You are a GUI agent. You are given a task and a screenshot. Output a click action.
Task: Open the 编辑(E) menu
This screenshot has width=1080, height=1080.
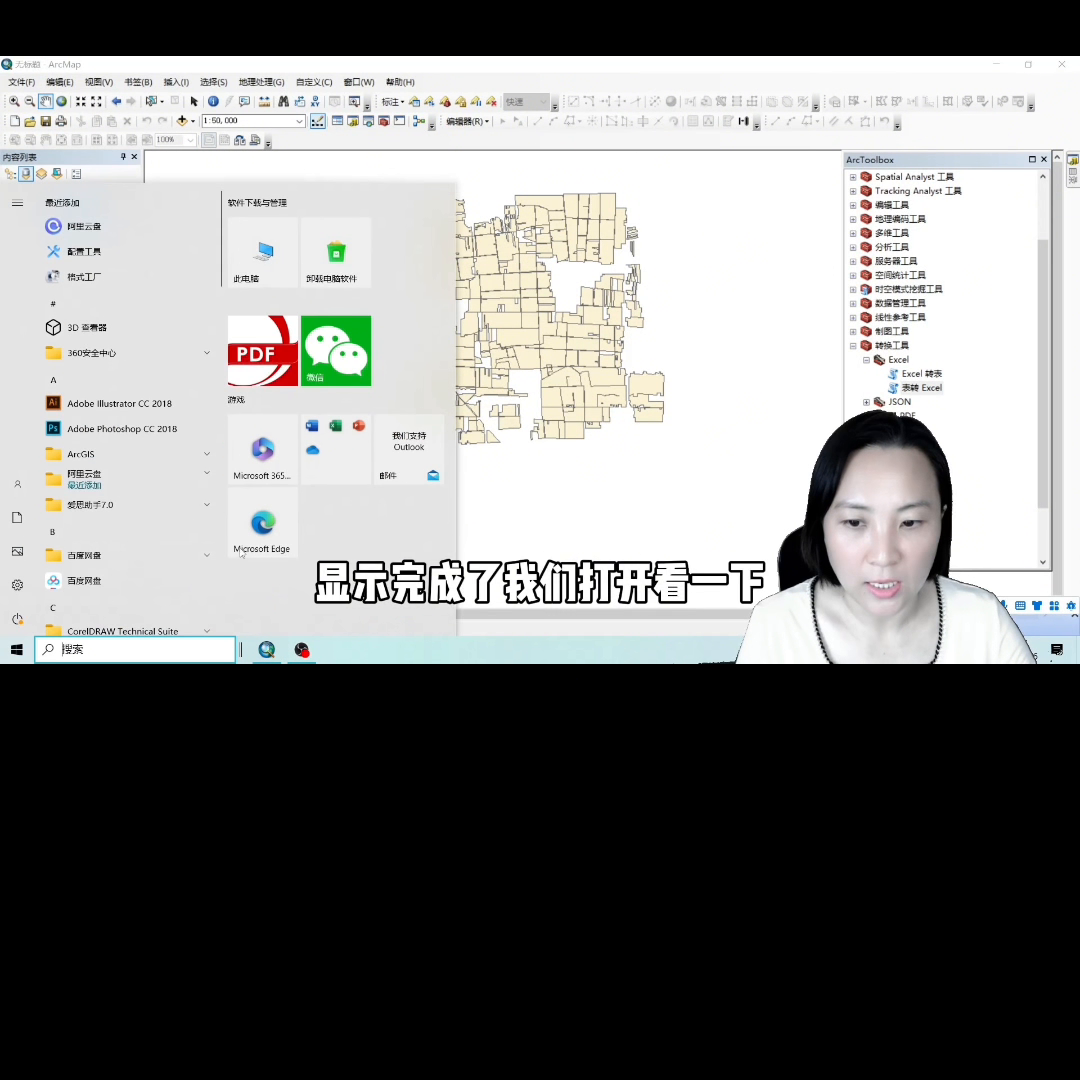pos(60,82)
